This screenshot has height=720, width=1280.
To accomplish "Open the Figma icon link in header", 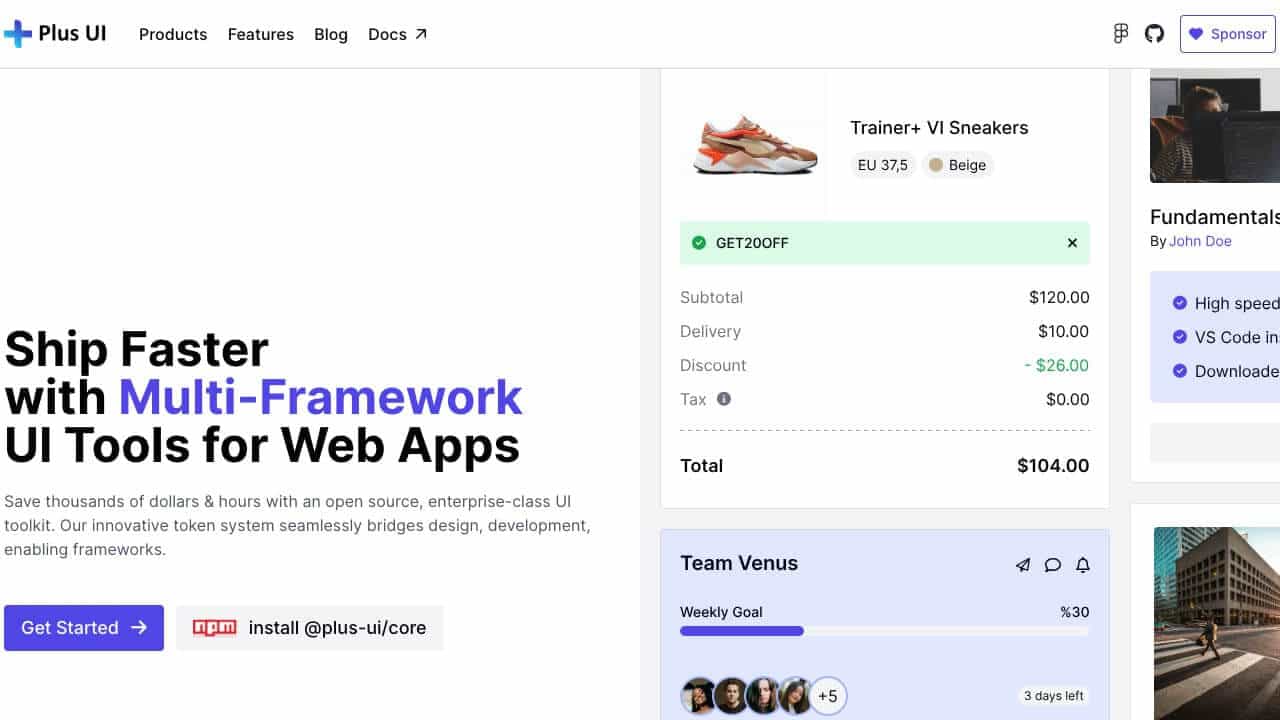I will 1121,34.
